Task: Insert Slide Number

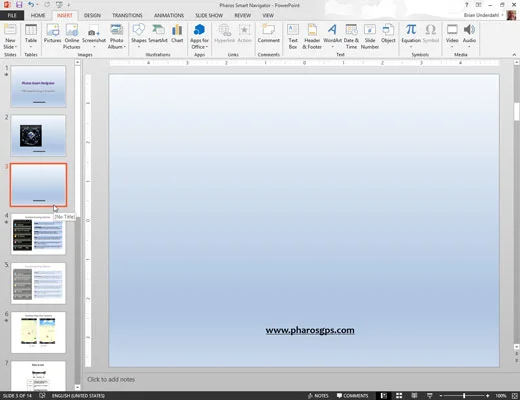Action: point(370,37)
